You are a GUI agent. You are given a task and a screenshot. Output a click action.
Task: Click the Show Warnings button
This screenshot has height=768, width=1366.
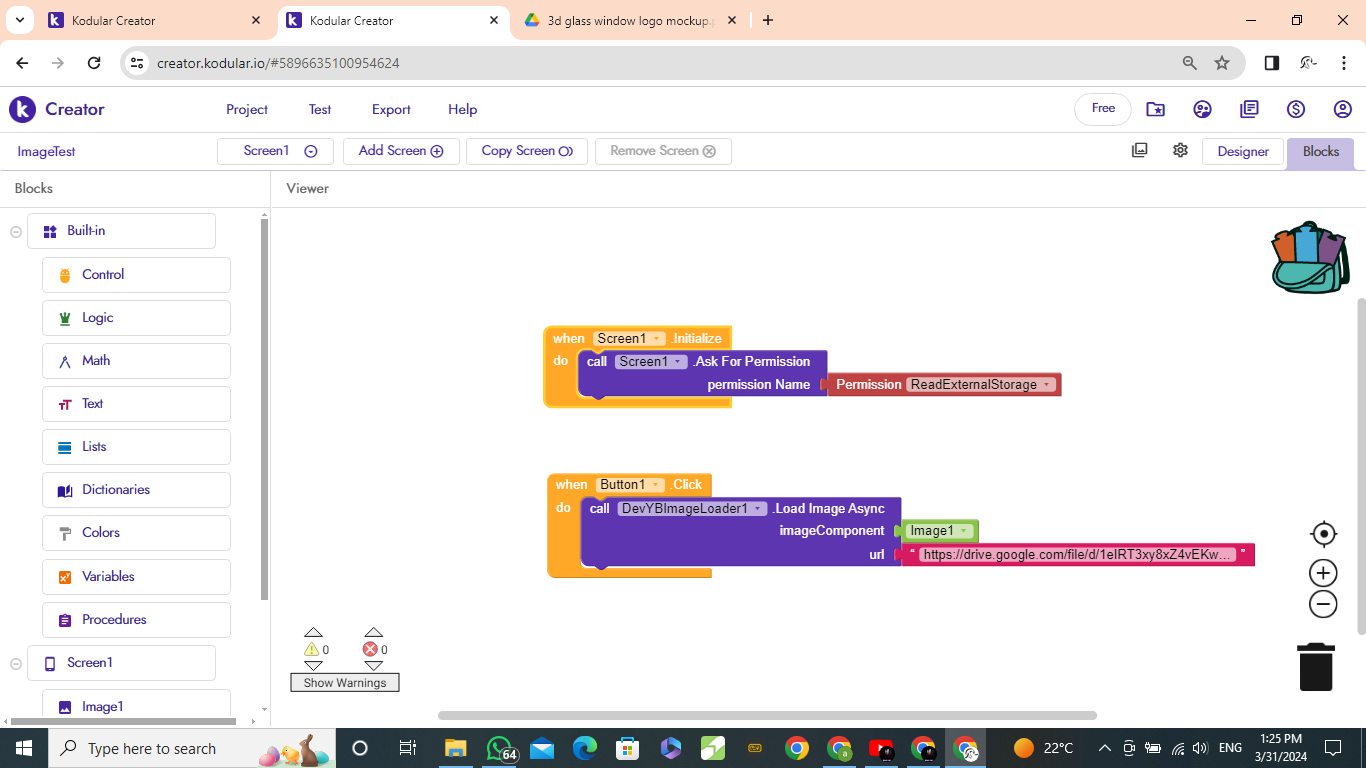345,683
